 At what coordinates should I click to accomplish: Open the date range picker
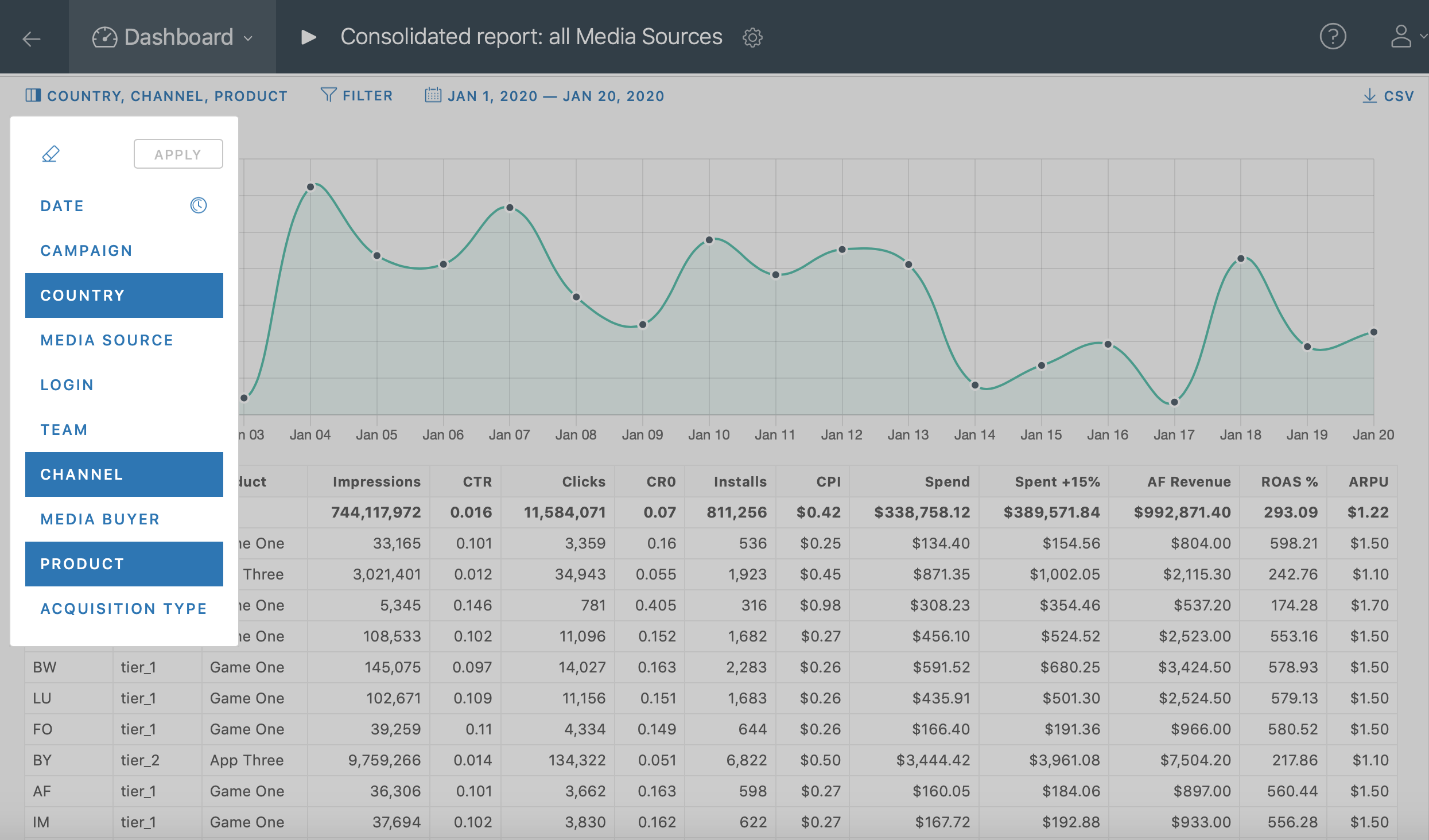tap(544, 96)
